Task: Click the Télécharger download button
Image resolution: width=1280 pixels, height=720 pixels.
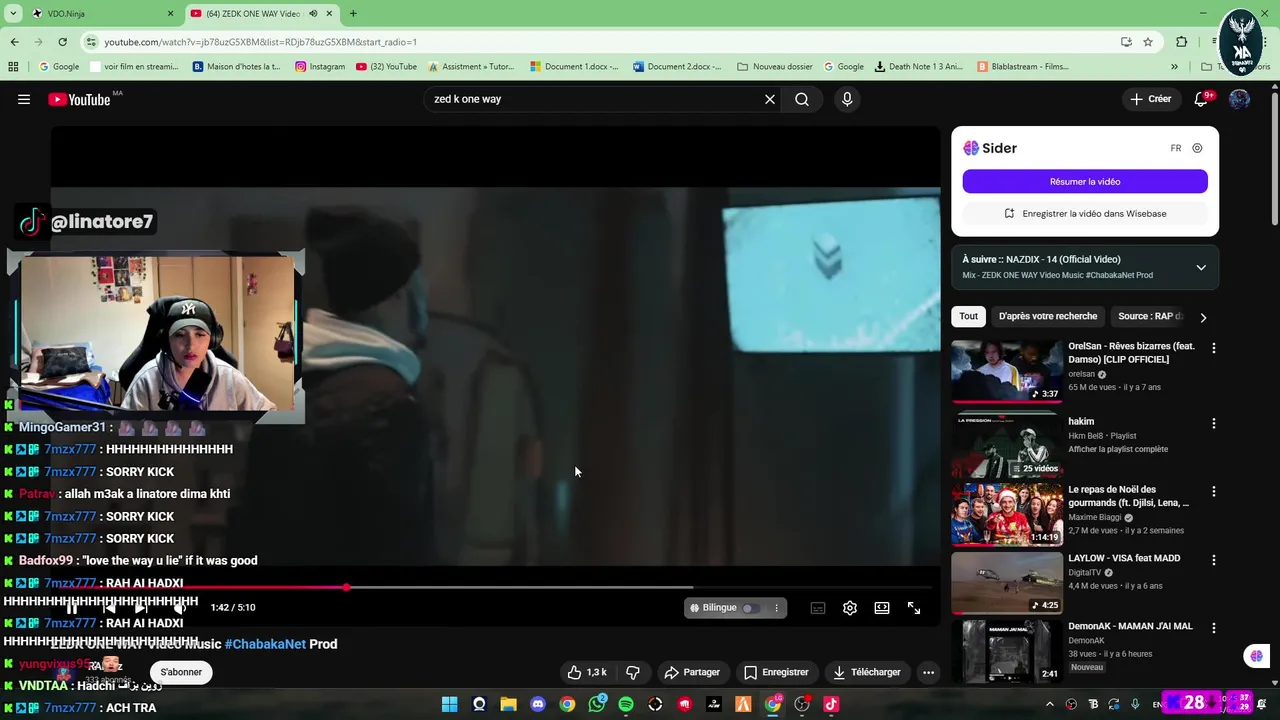Action: tap(867, 672)
